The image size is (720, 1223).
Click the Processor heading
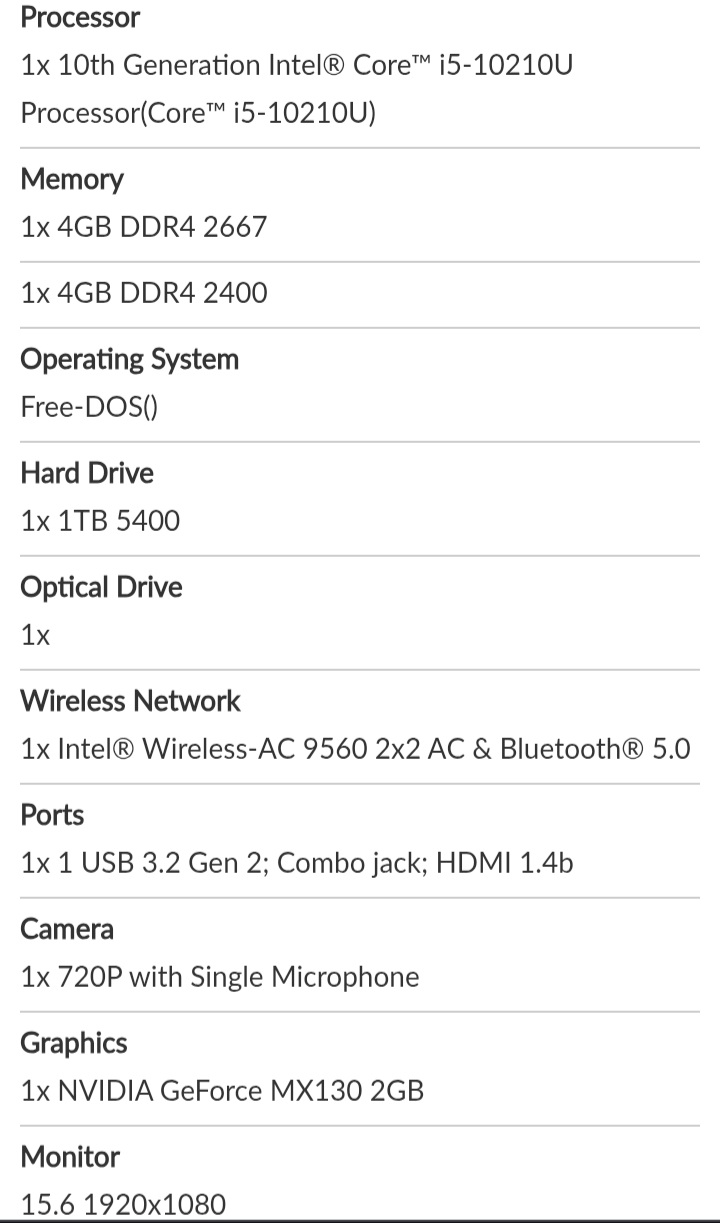point(80,17)
